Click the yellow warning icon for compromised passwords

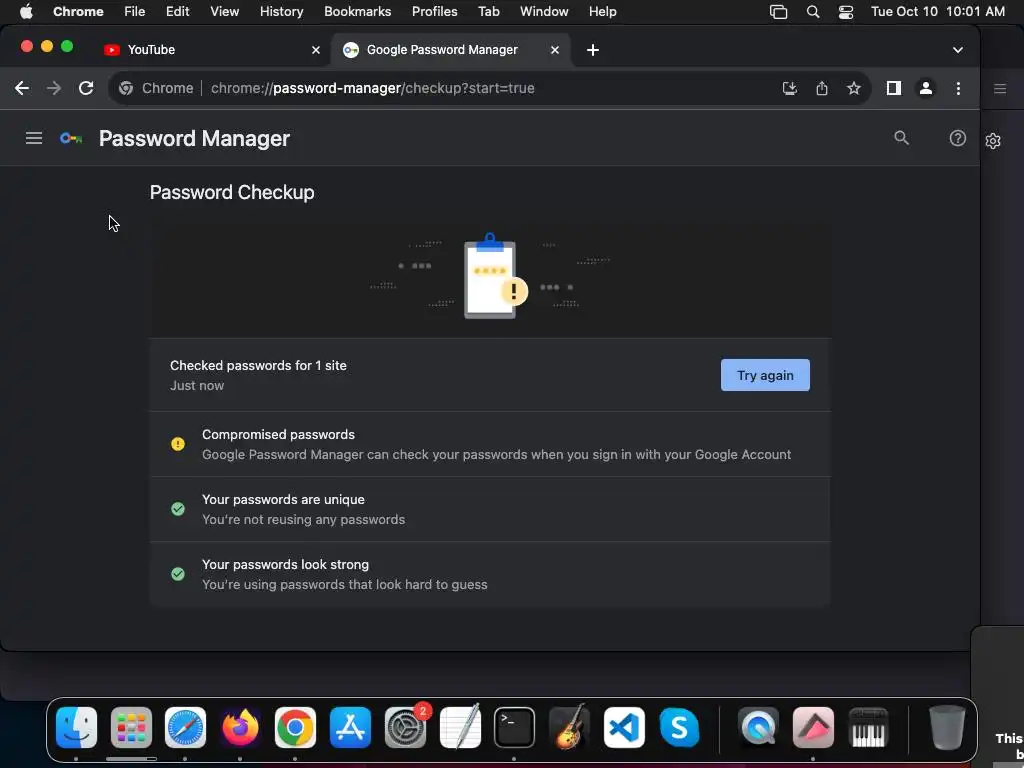click(178, 444)
